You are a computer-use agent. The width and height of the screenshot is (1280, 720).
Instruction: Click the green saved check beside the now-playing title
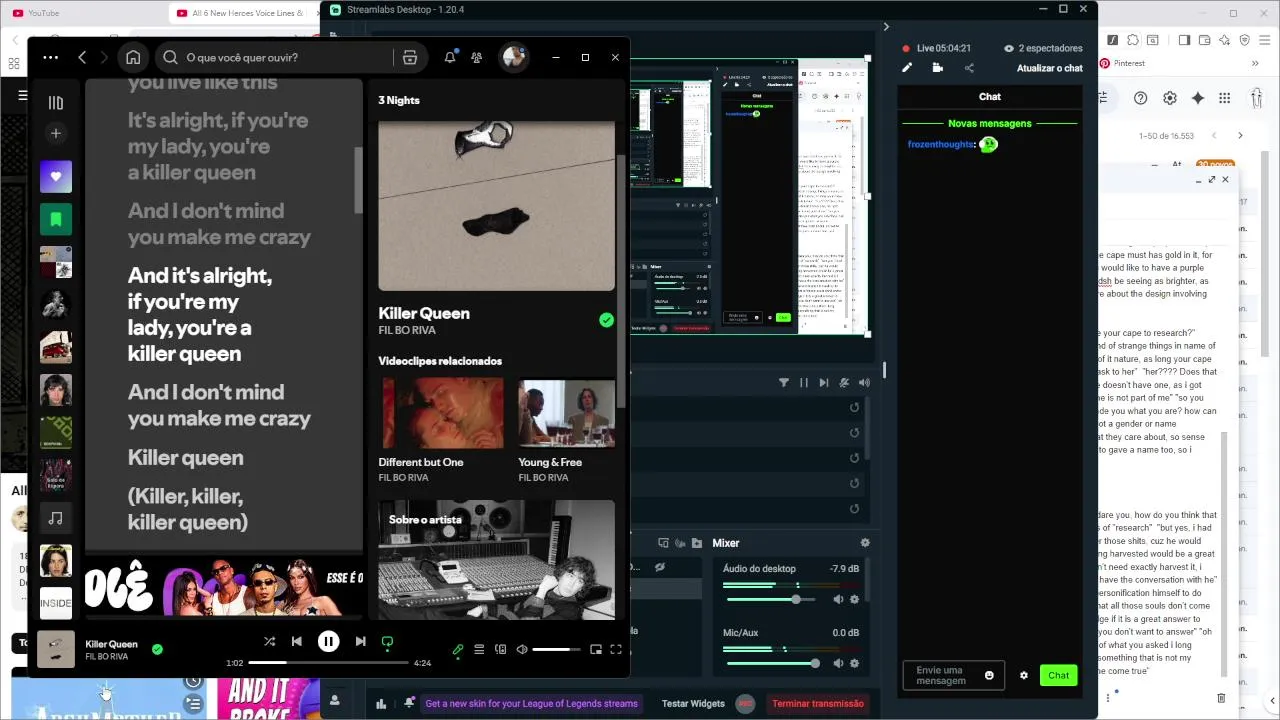tap(157, 649)
